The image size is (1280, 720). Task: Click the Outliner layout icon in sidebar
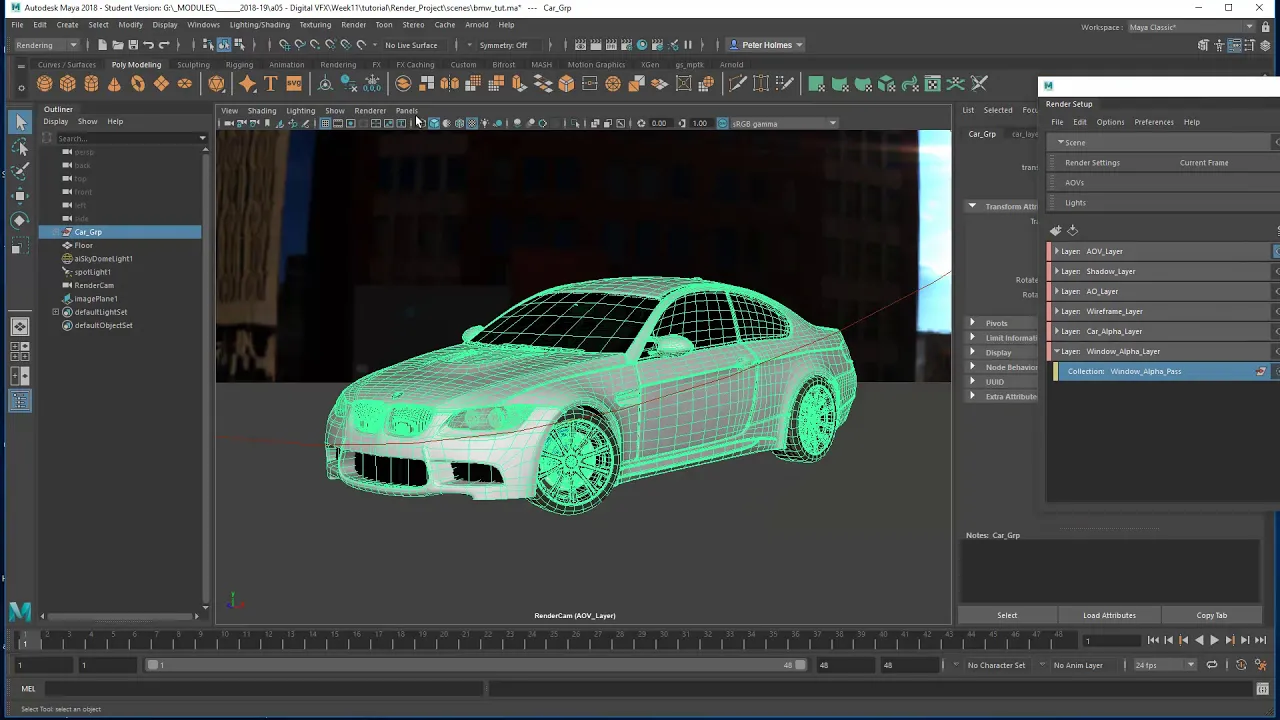pos(20,401)
